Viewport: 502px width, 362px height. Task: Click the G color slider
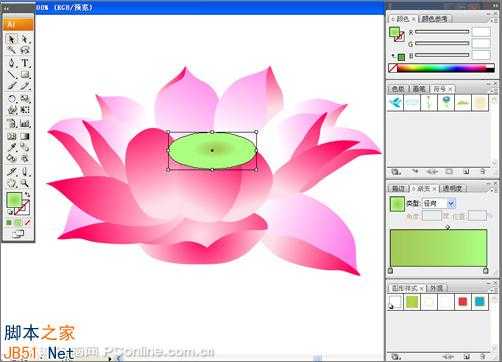click(x=442, y=44)
